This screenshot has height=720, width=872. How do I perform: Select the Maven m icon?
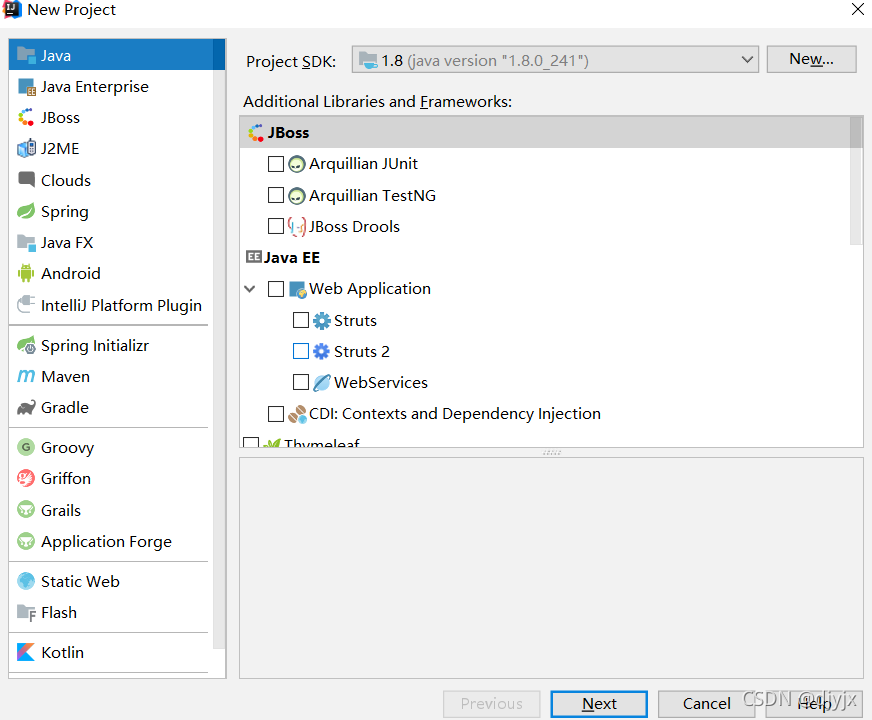pyautogui.click(x=26, y=376)
